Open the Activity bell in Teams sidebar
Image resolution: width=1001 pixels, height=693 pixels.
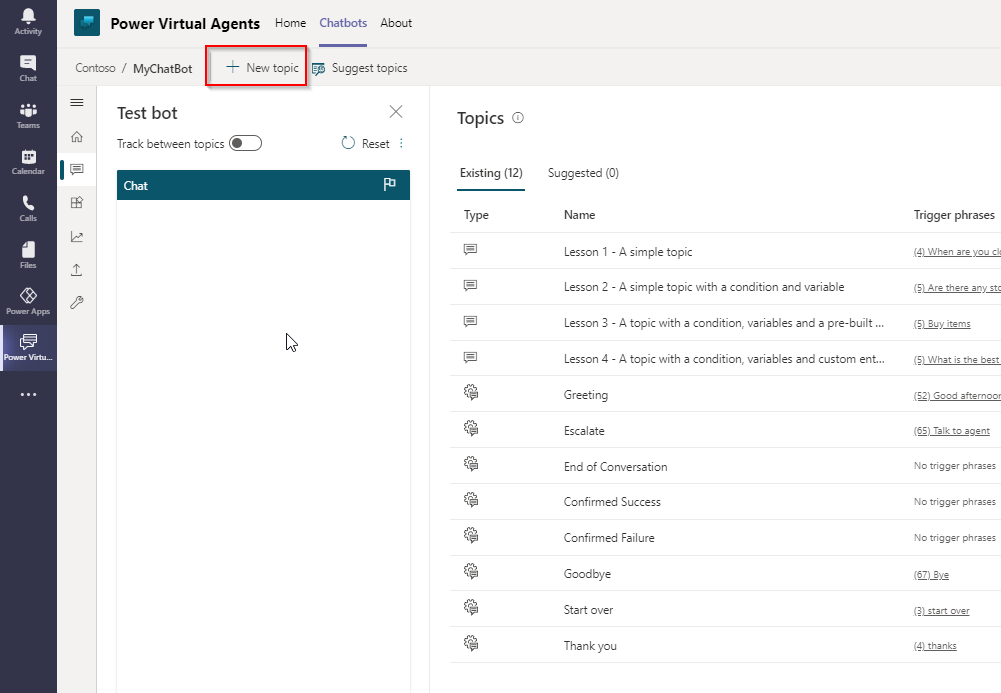[x=28, y=21]
